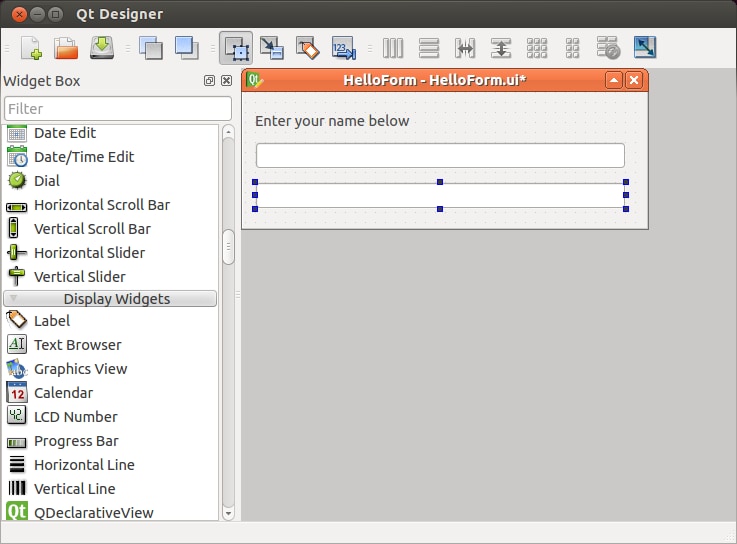Pick the Vertical Slider widget
Viewport: 737px width, 544px height.
click(x=110, y=277)
